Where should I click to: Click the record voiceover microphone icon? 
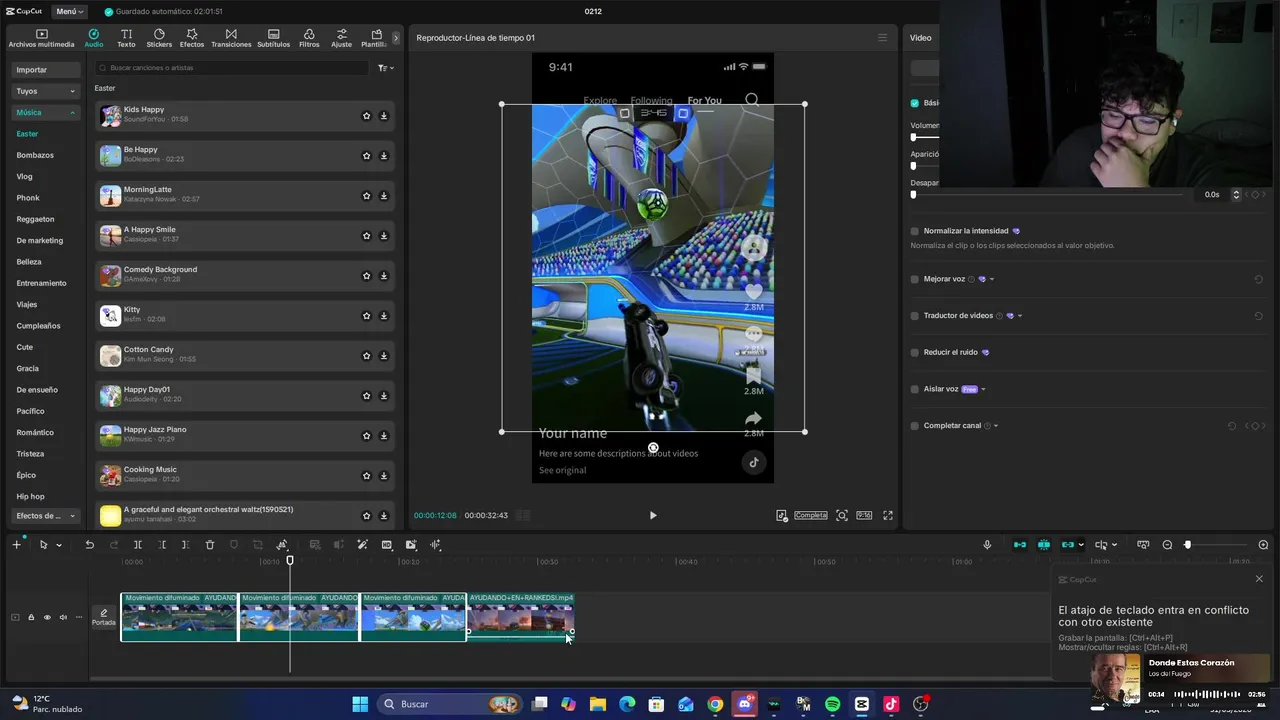pos(988,545)
